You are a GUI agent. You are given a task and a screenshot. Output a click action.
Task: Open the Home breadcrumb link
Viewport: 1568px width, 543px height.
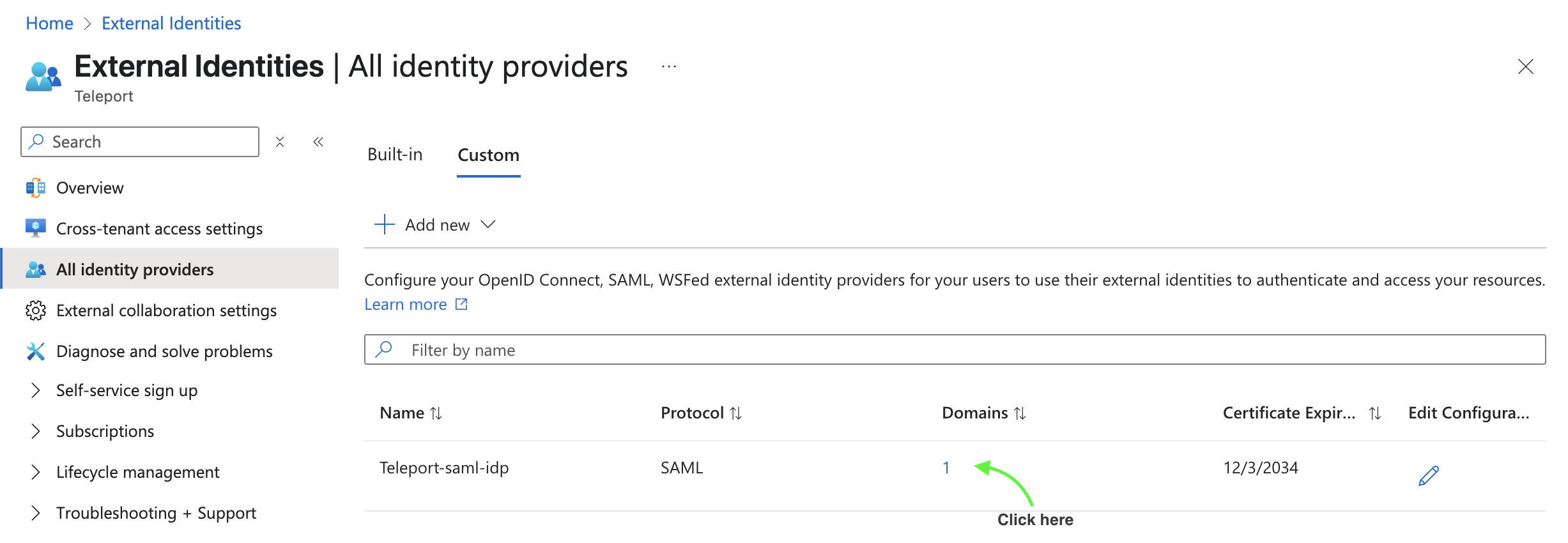pos(49,23)
